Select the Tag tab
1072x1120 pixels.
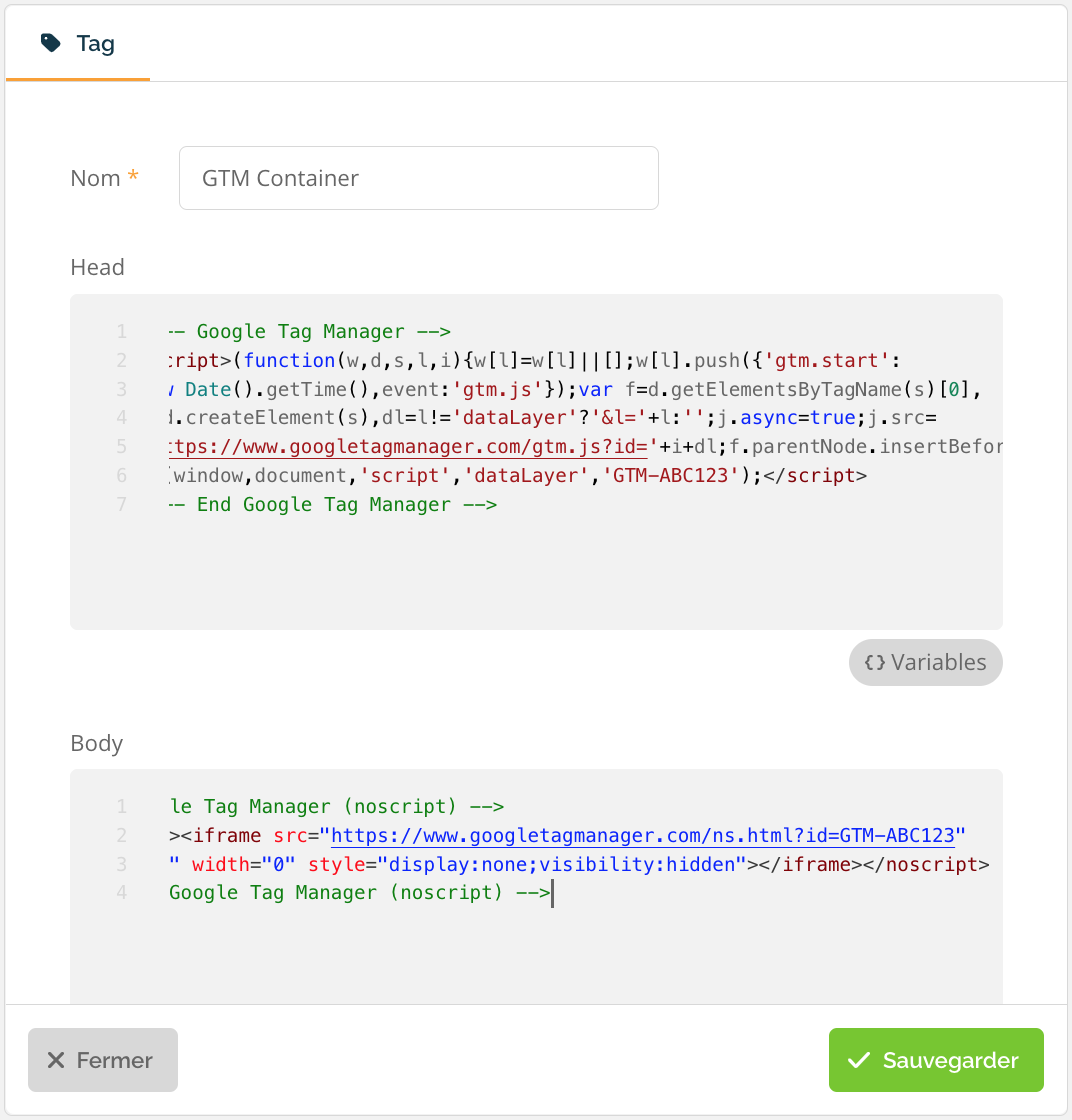(78, 44)
